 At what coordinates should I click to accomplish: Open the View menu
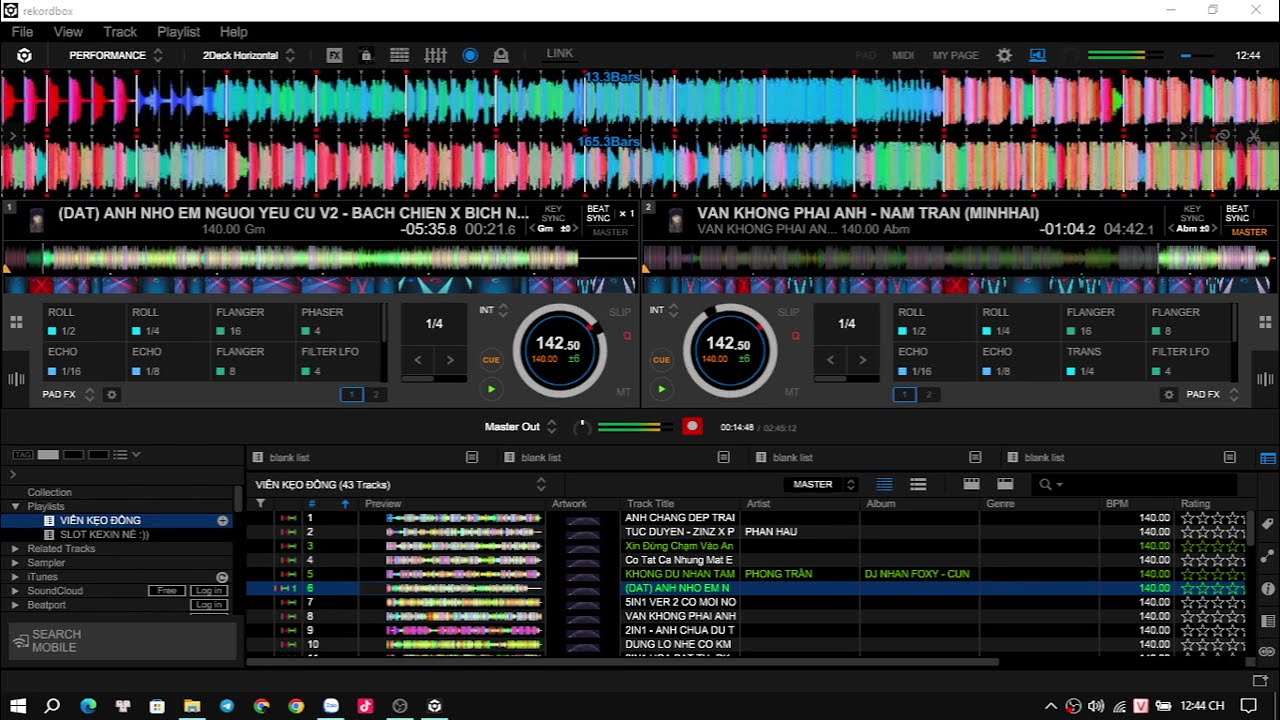point(68,32)
